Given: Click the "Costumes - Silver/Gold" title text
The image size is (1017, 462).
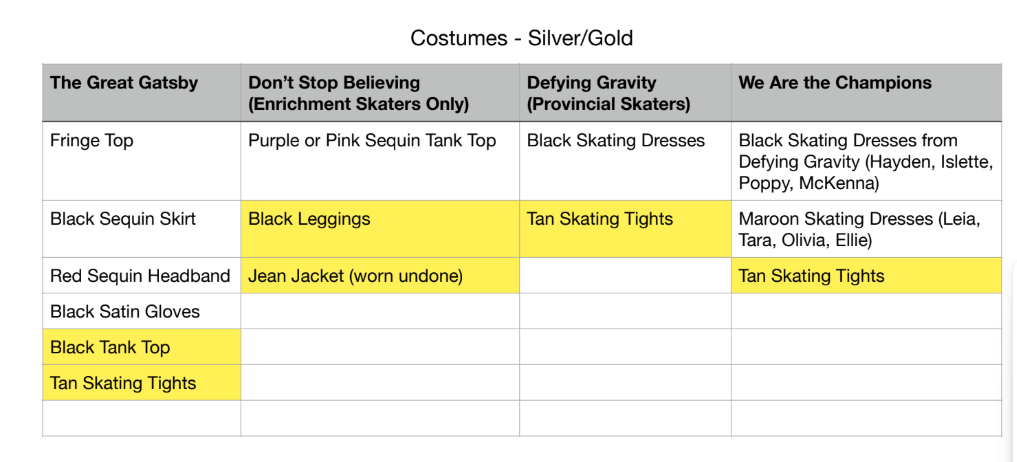Looking at the screenshot, I should (521, 39).
